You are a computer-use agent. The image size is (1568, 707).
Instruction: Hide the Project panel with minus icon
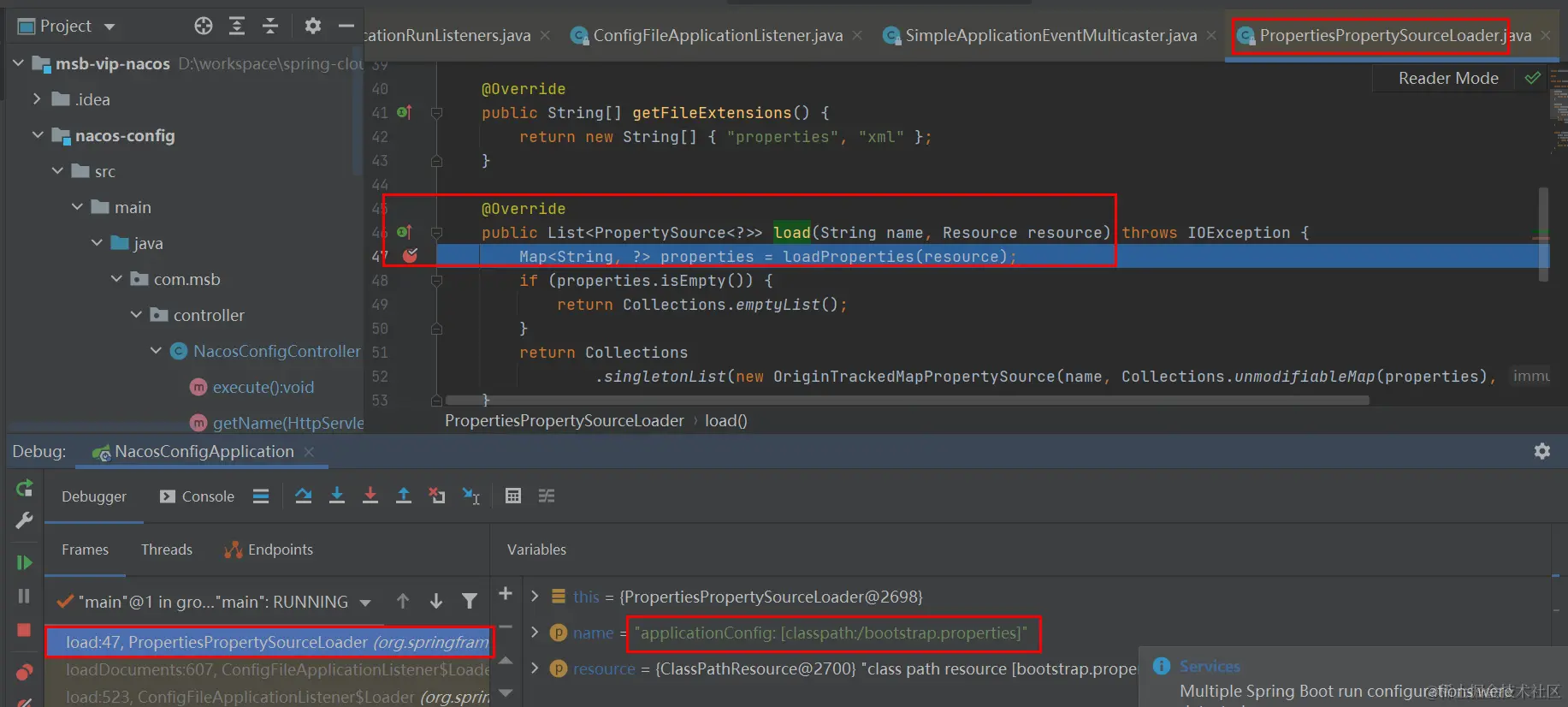click(346, 26)
